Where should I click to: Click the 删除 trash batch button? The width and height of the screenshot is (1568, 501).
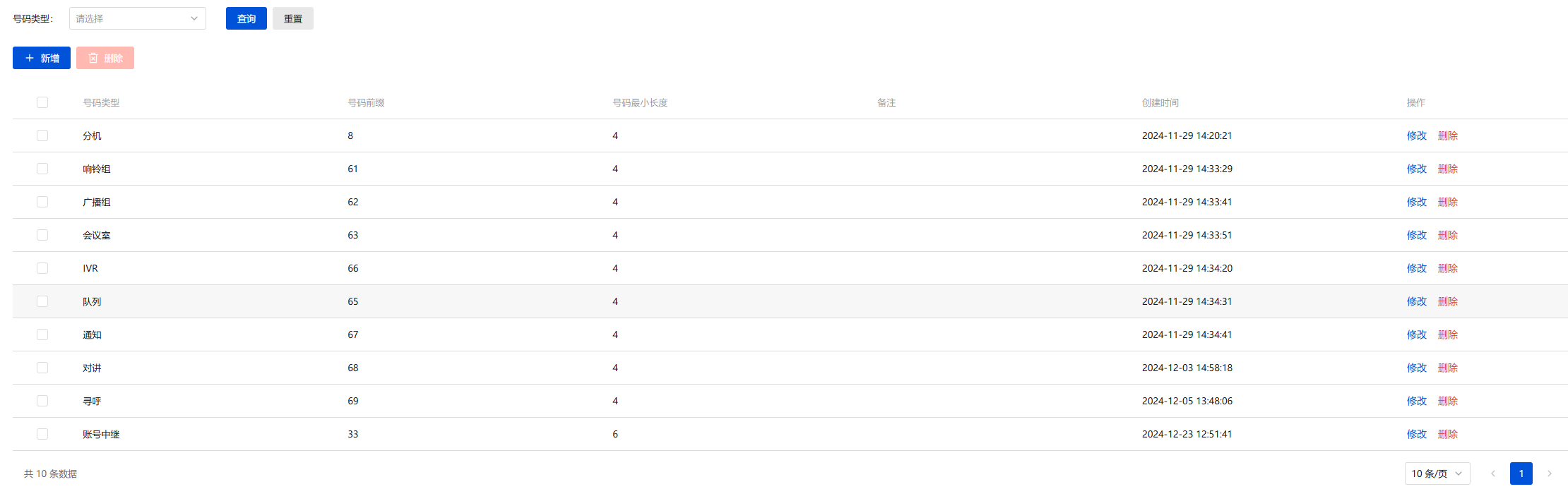pyautogui.click(x=105, y=58)
